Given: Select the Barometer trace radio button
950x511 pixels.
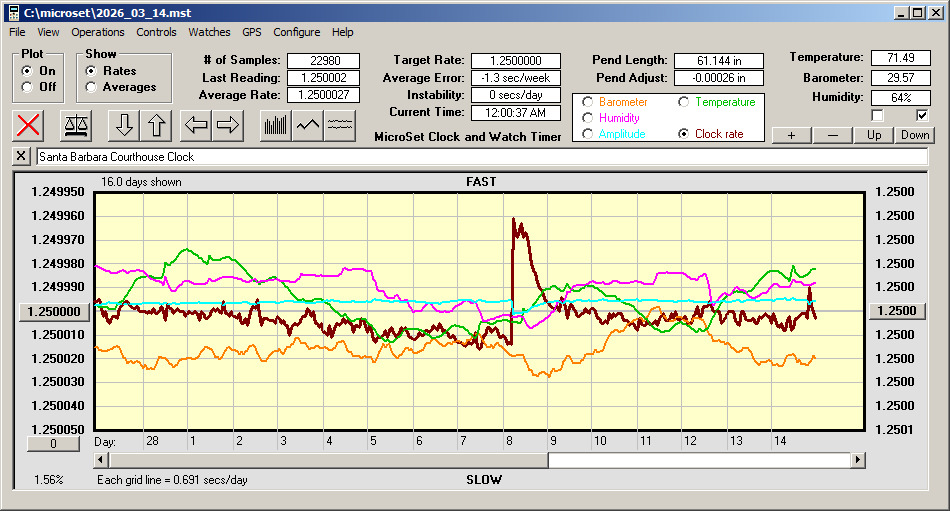Looking at the screenshot, I should point(587,102).
